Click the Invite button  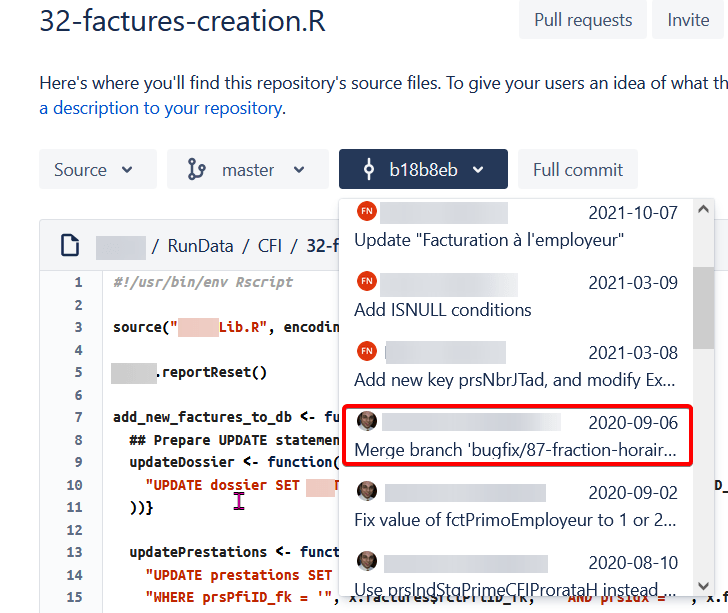tap(688, 20)
